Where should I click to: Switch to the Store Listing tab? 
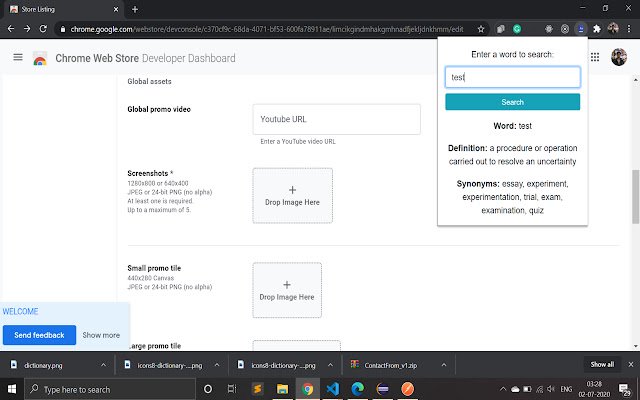pos(63,9)
